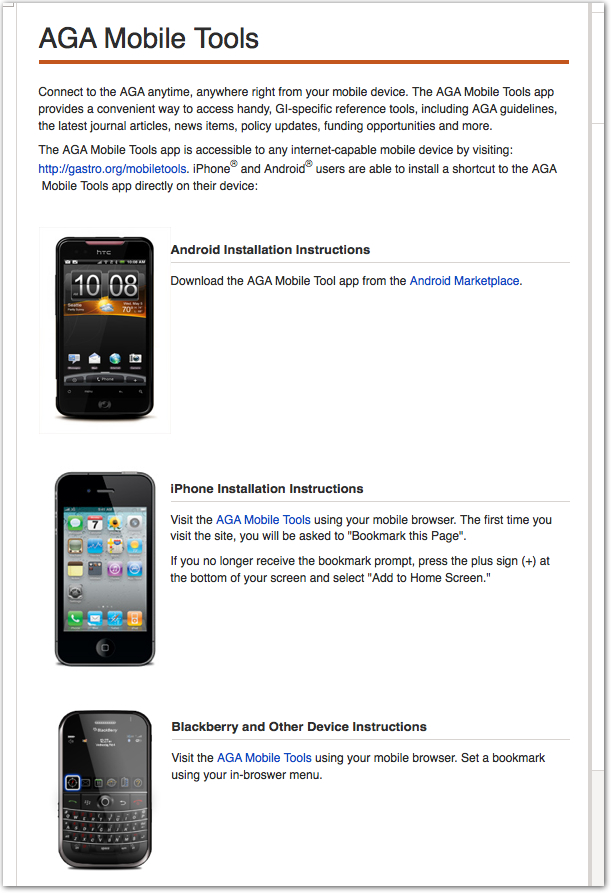Click the sunflower Photos icon on iPhone screen
Viewport: 611px width, 893px height.
point(114,523)
